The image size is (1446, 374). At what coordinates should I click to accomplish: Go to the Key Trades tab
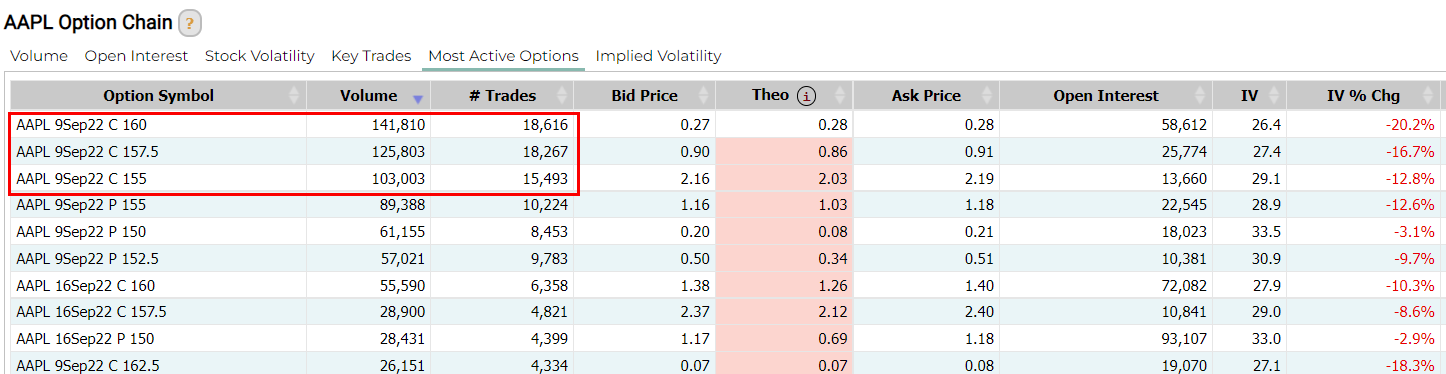pyautogui.click(x=371, y=56)
